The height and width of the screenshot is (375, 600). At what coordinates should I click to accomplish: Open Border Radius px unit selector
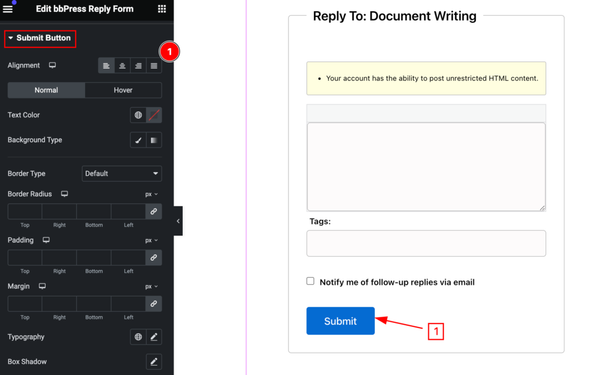(x=151, y=194)
